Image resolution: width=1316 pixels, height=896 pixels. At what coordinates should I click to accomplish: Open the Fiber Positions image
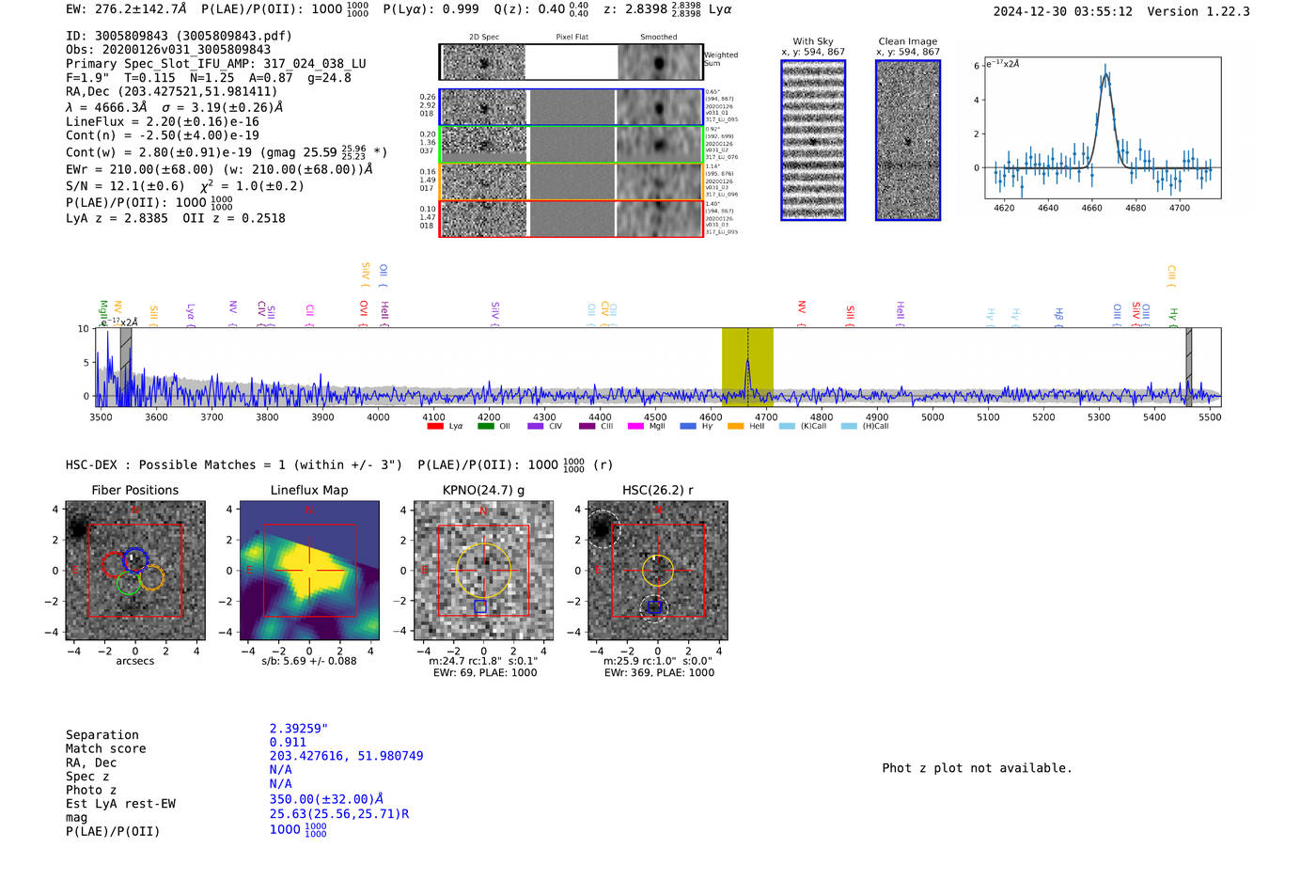135,571
